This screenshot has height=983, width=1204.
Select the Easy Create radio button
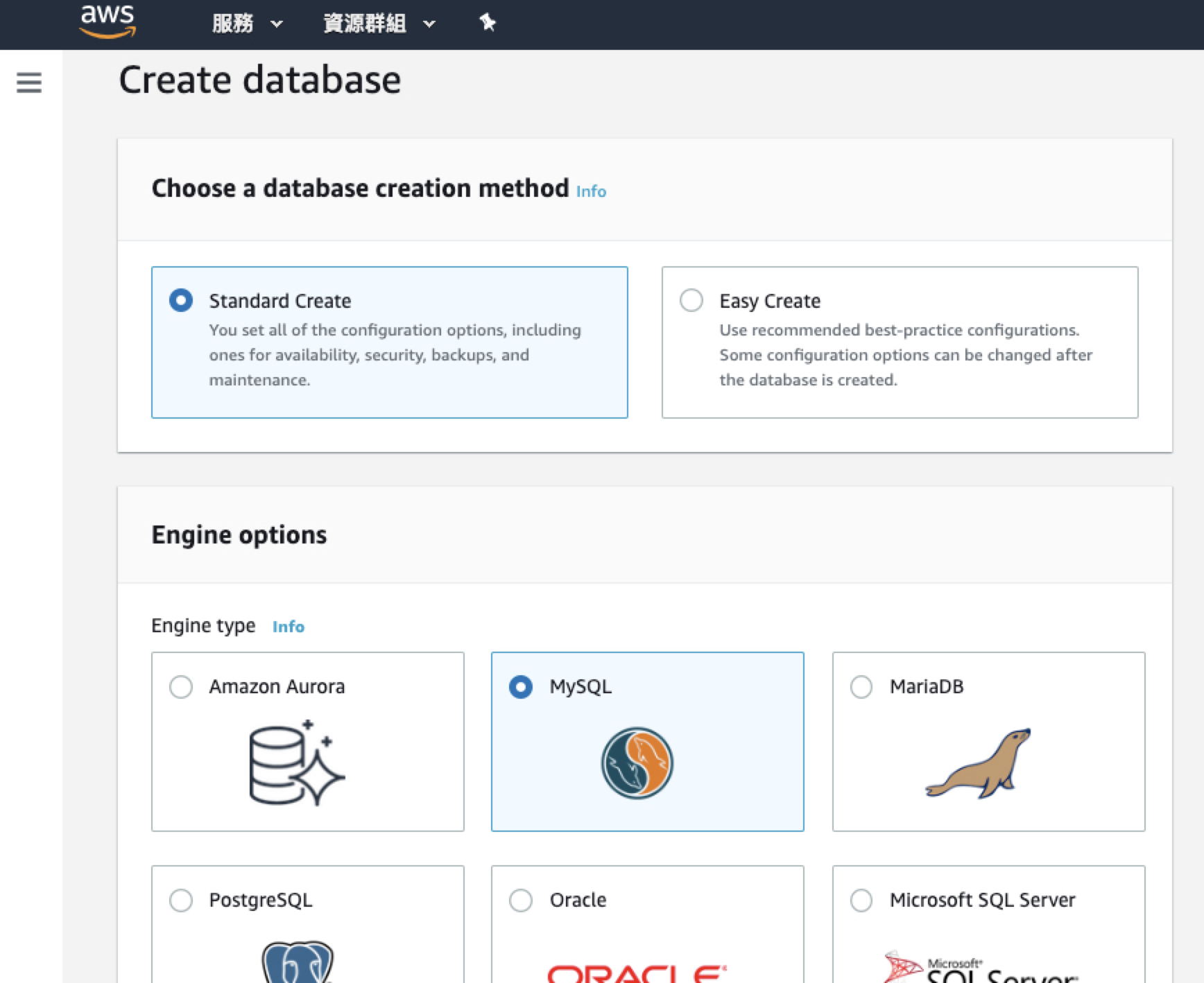[691, 301]
